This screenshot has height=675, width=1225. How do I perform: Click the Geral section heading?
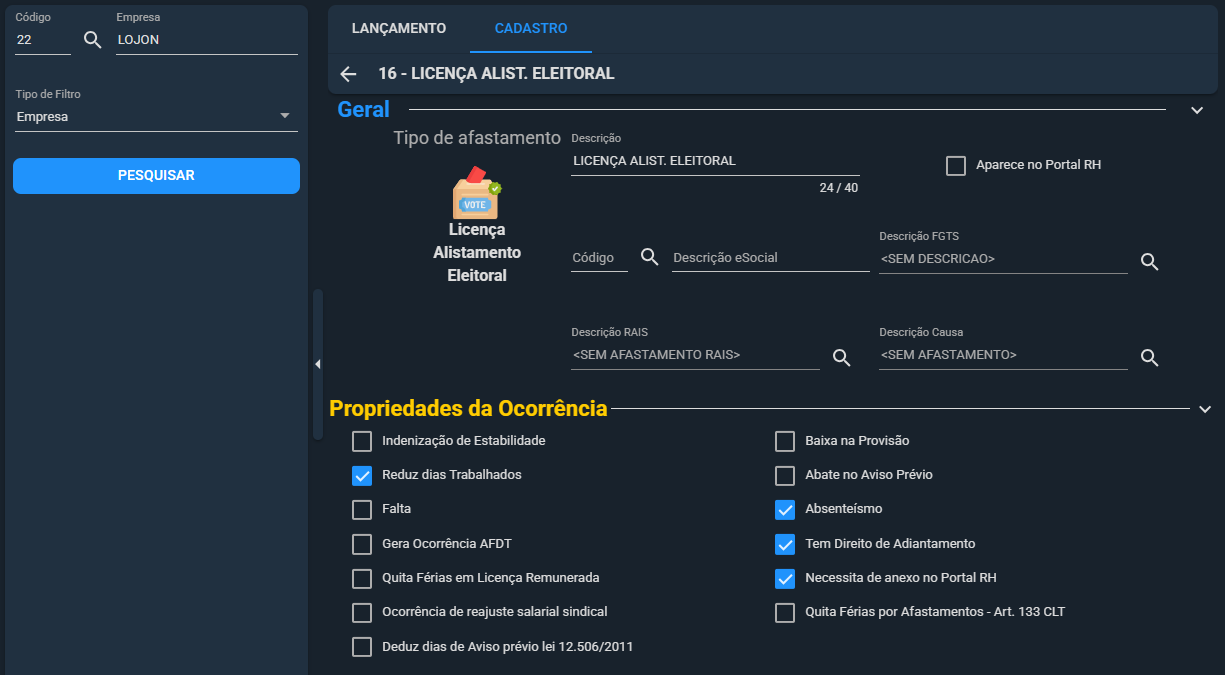tap(363, 110)
